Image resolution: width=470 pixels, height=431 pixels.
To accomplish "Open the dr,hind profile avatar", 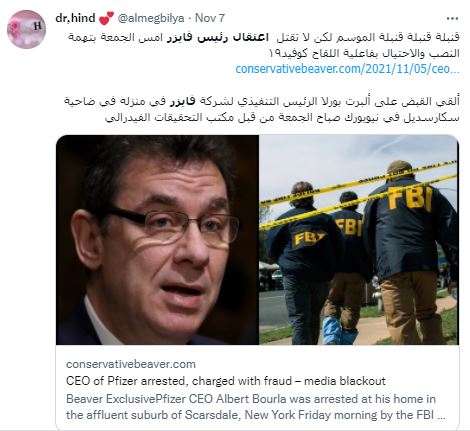I will [x=26, y=29].
